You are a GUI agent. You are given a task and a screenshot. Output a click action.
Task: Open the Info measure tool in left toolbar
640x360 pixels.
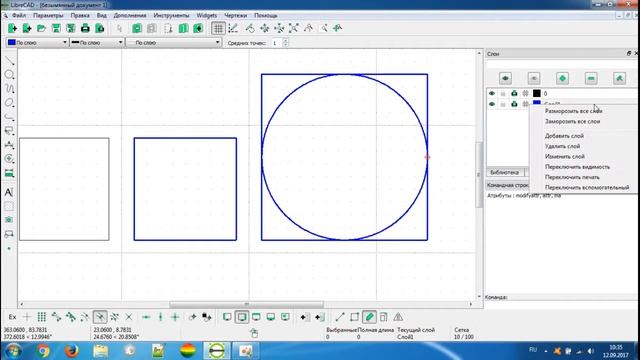(9, 173)
